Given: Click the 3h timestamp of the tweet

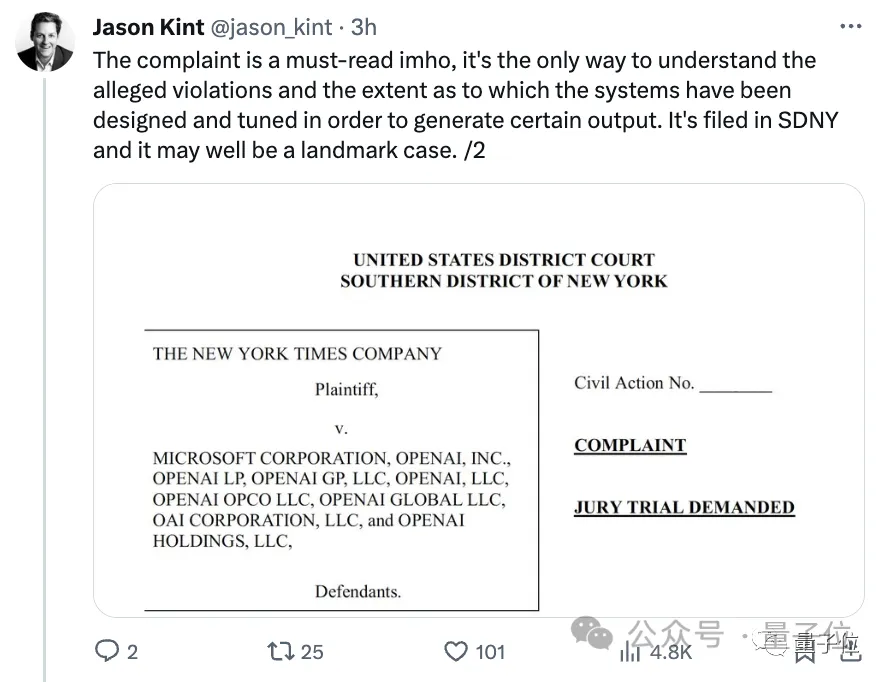Looking at the screenshot, I should point(363,27).
